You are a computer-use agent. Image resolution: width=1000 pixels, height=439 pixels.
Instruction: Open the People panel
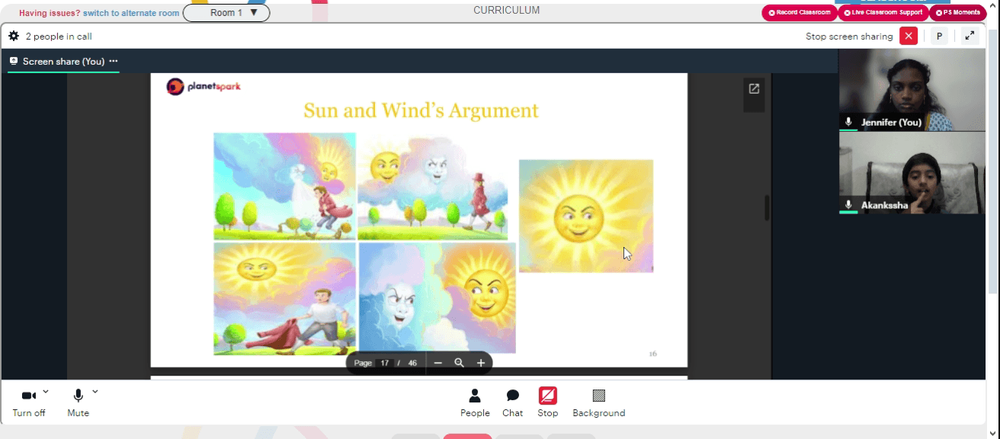pyautogui.click(x=475, y=403)
